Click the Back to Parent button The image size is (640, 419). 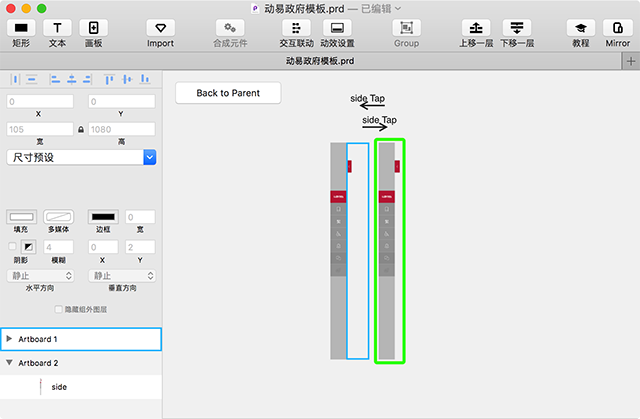(228, 93)
